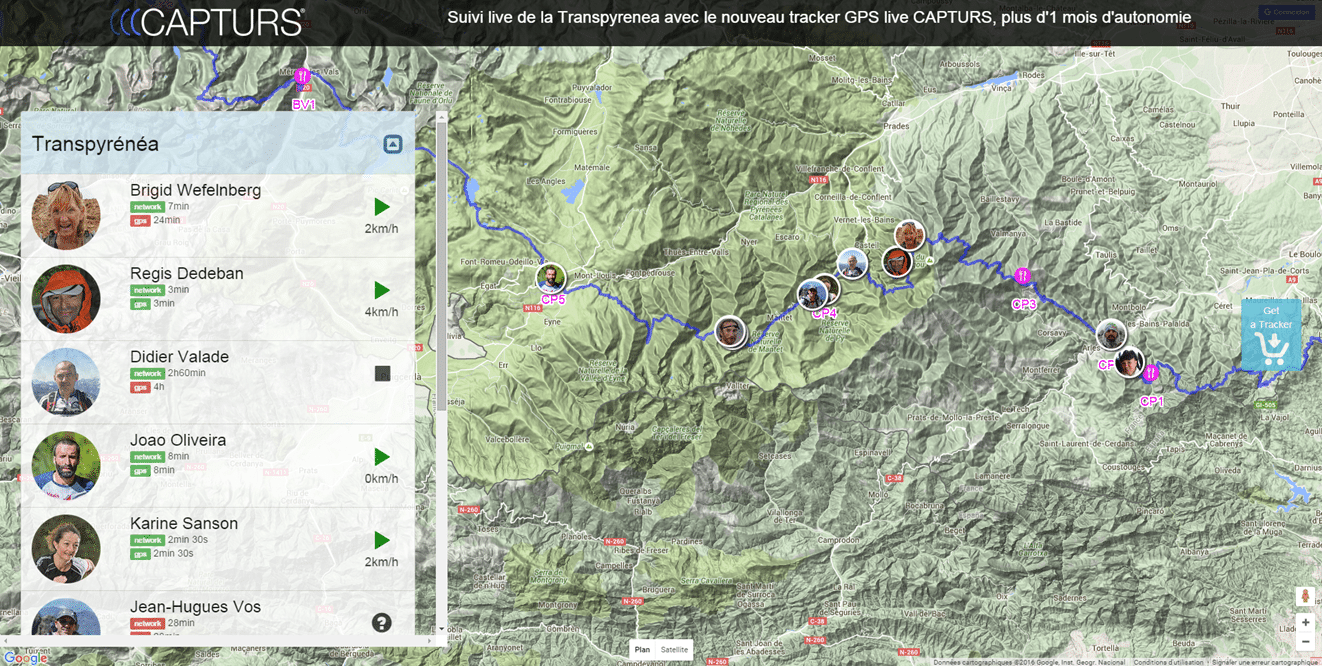Open Karine Sanson's avatar in the list
This screenshot has width=1322, height=666.
[x=66, y=549]
